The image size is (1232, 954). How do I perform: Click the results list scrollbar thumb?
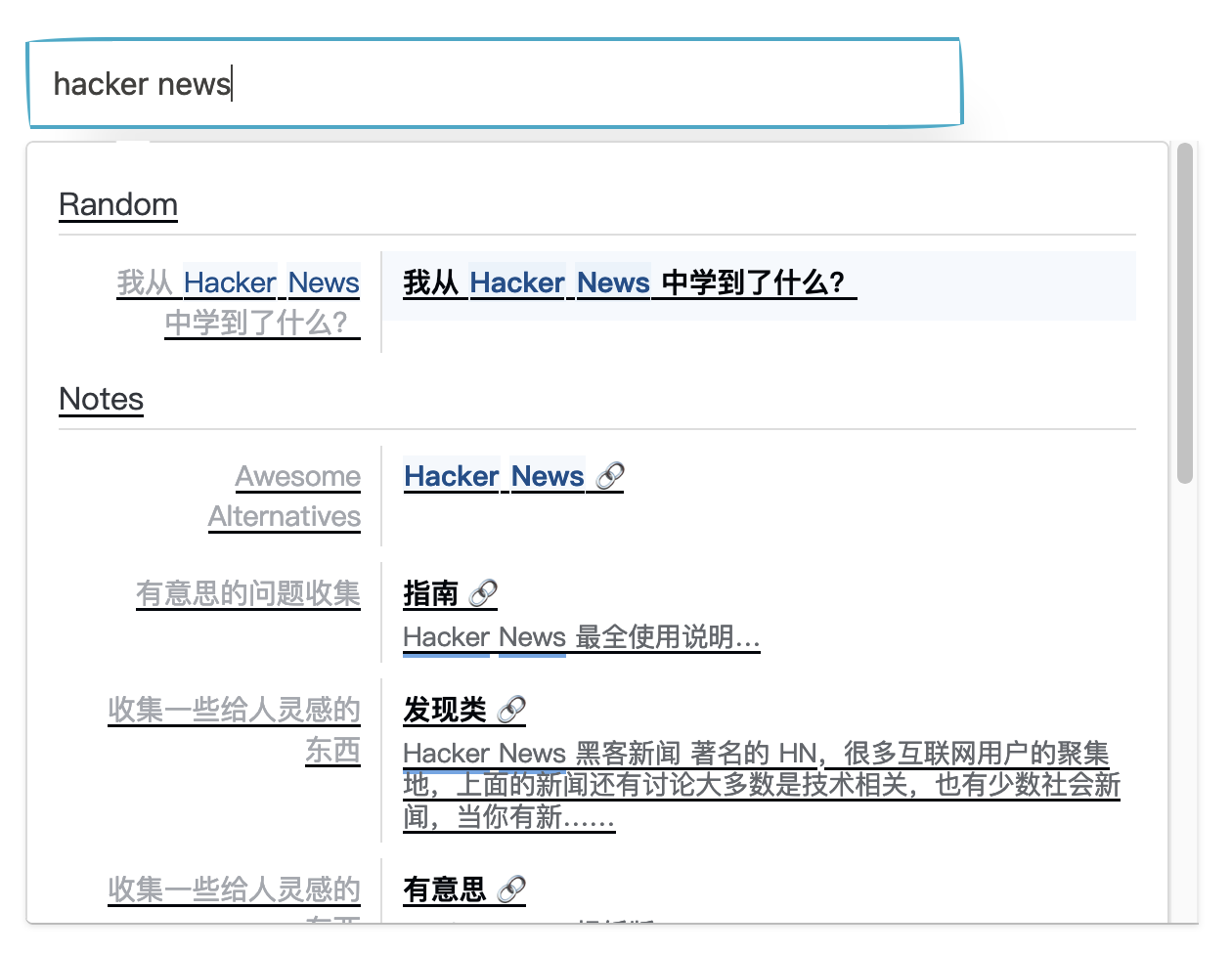(x=1186, y=313)
